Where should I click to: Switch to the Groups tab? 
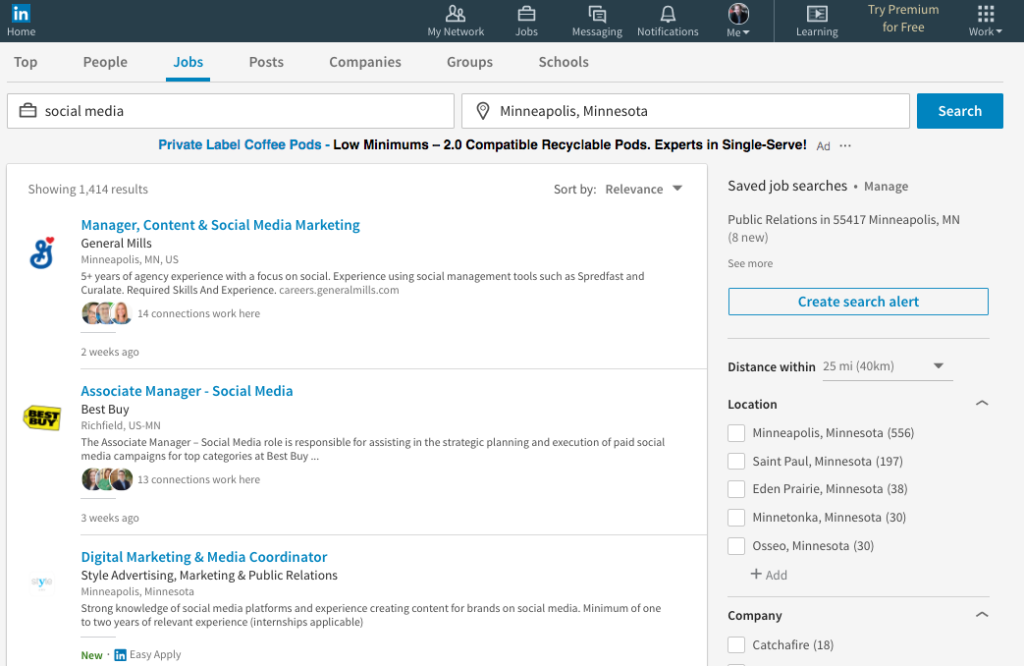470,62
